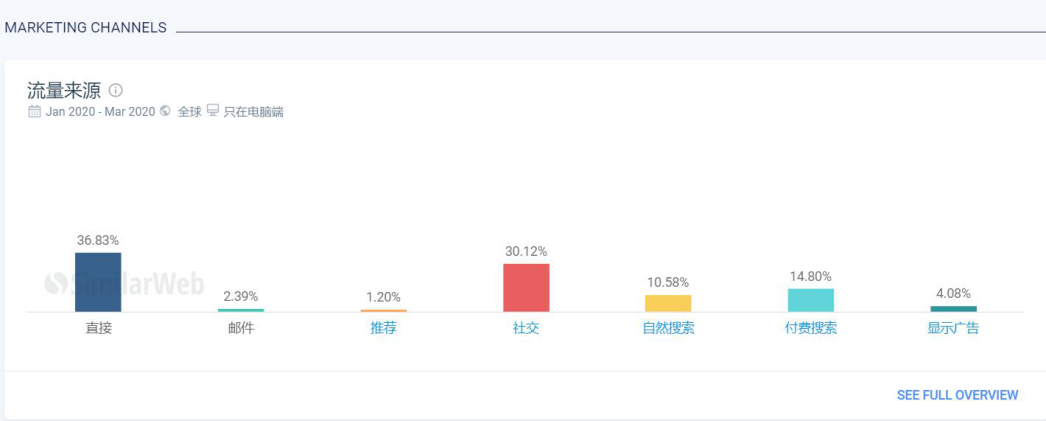Open the SEE FULL OVERVIEW link

pos(957,395)
